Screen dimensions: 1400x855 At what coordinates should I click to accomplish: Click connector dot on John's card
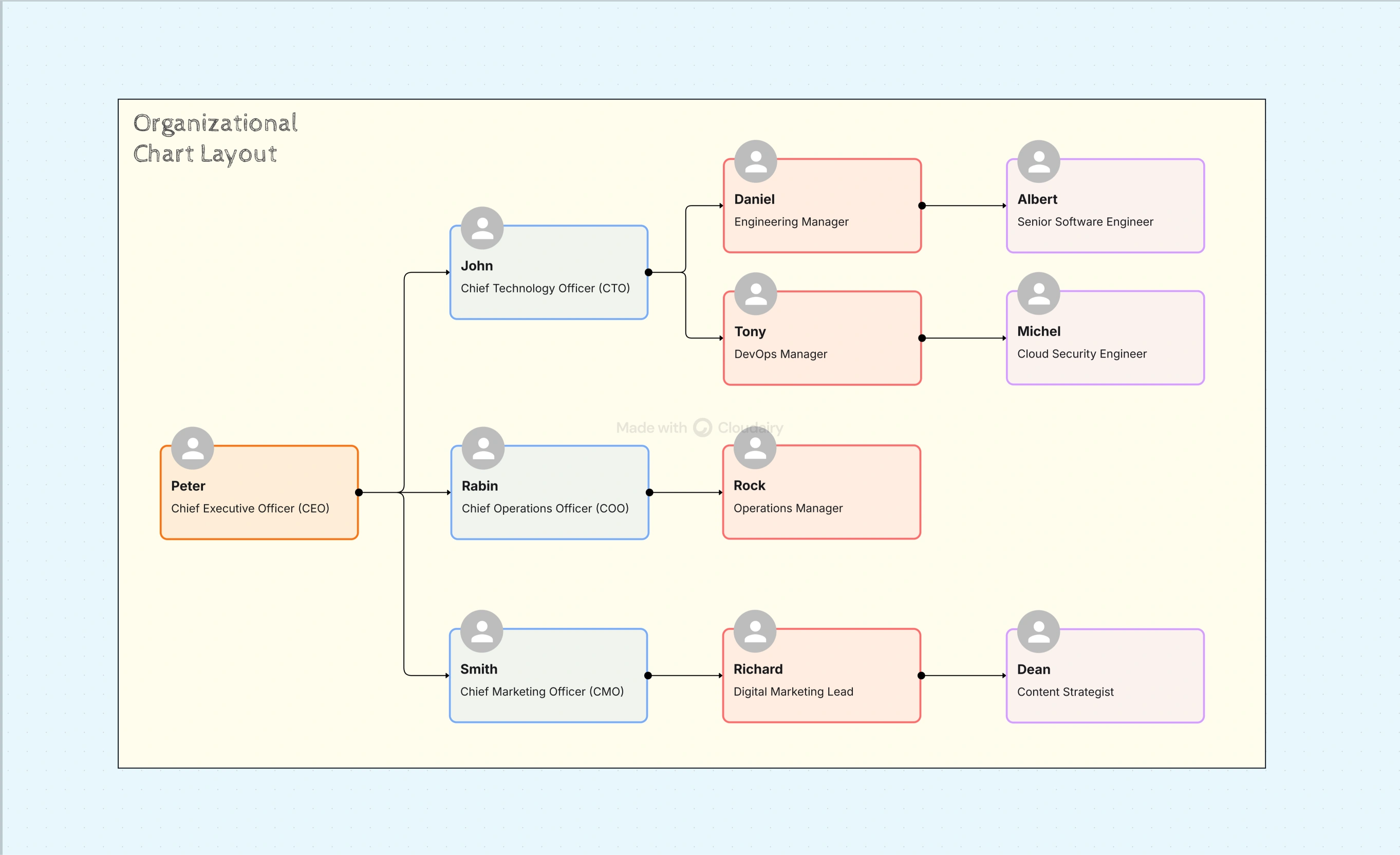[x=648, y=273]
